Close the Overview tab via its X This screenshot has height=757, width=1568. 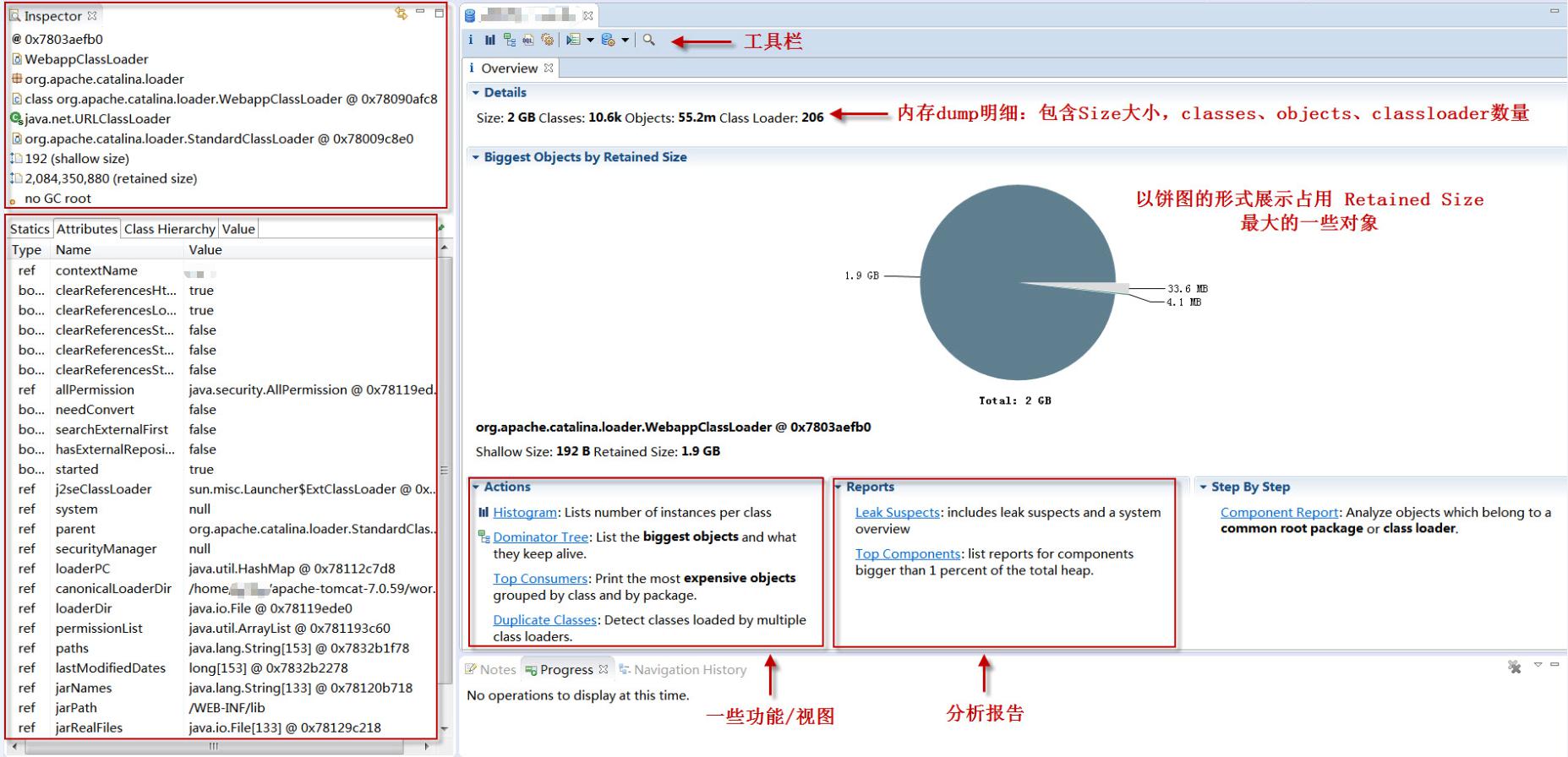[549, 68]
